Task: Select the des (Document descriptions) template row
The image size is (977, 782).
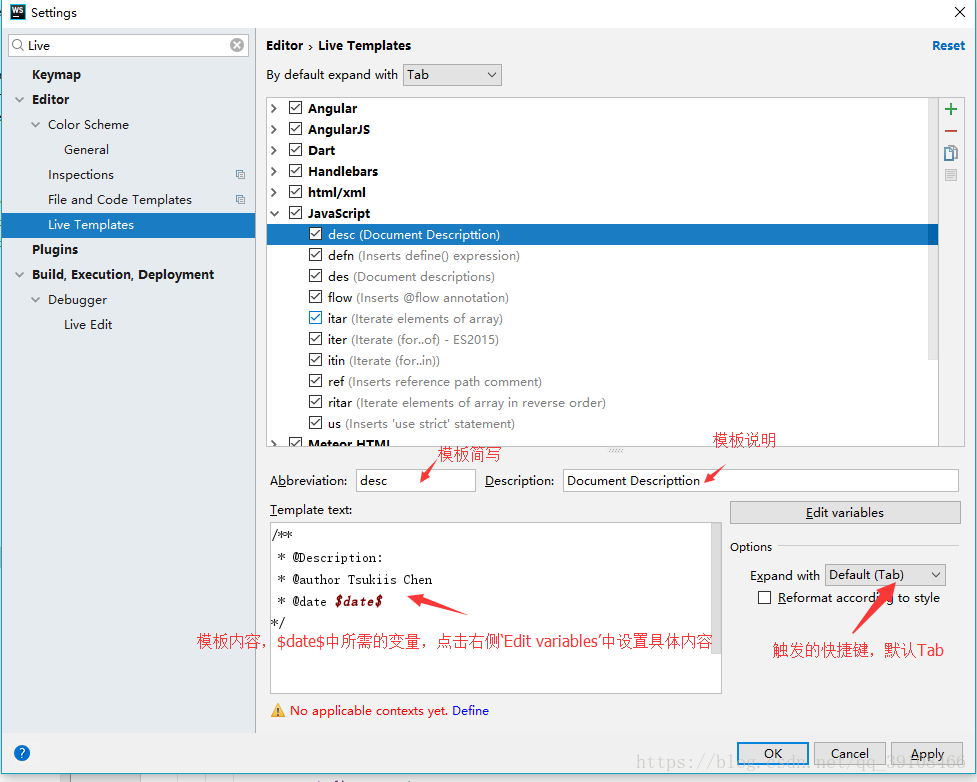Action: pyautogui.click(x=602, y=276)
